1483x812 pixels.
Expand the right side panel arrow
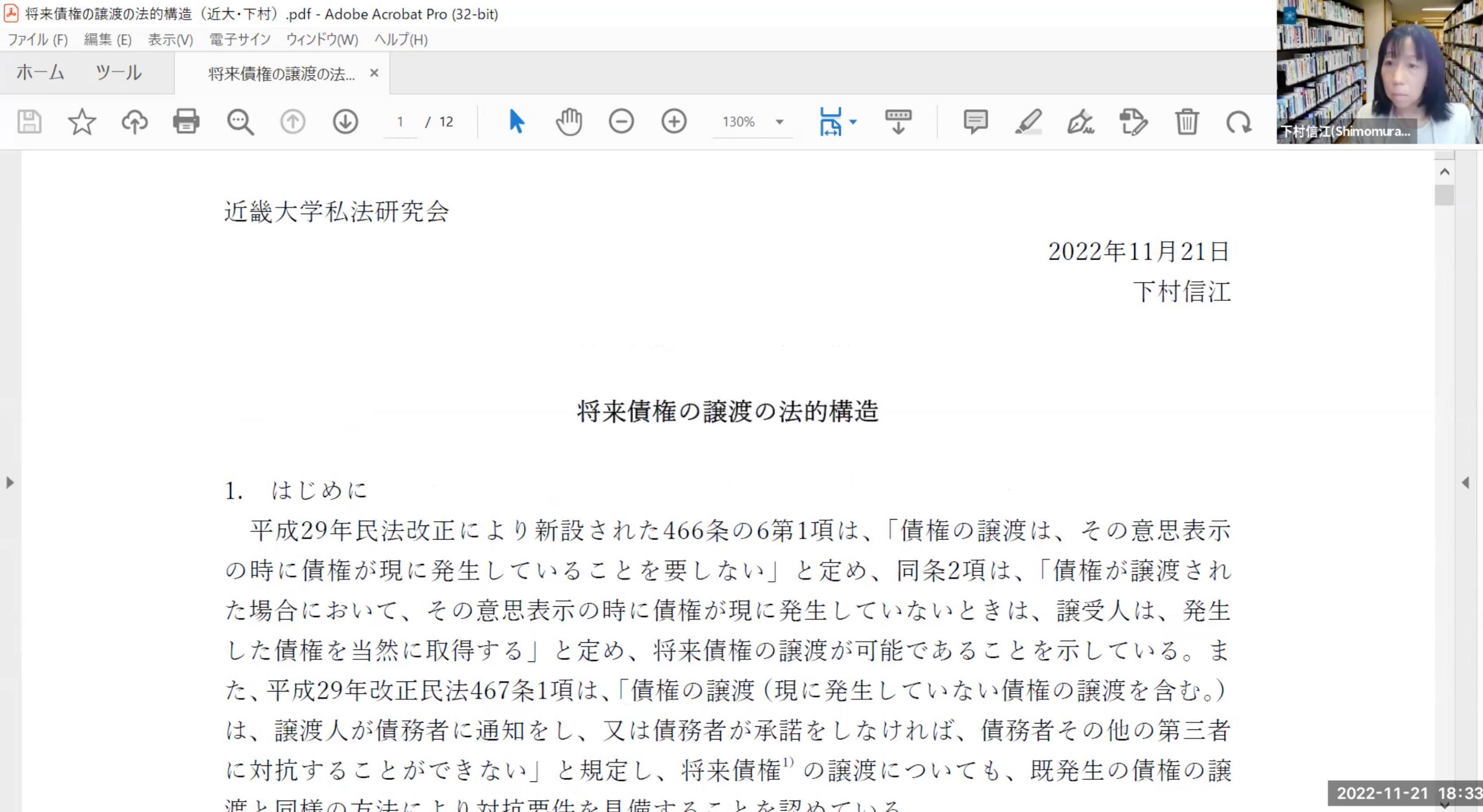click(1465, 482)
